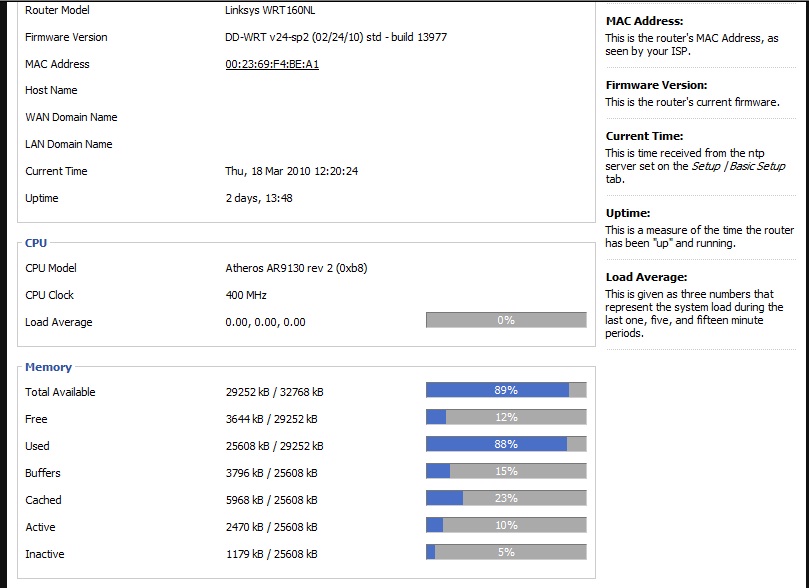Click the Free memory 12% bar

click(506, 418)
